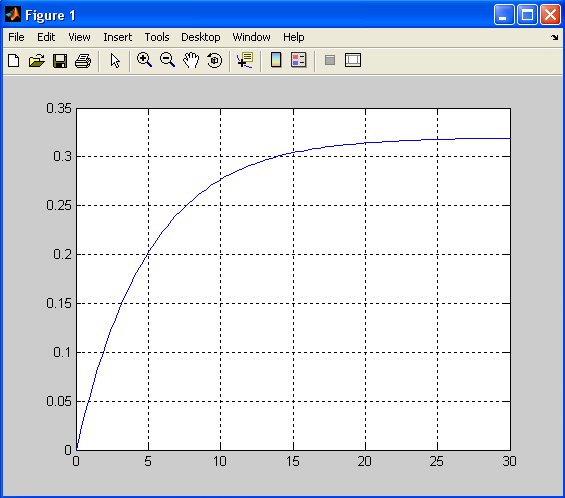Viewport: 565px width, 498px height.
Task: Select the Edit Plot arrow tool
Action: (x=115, y=61)
